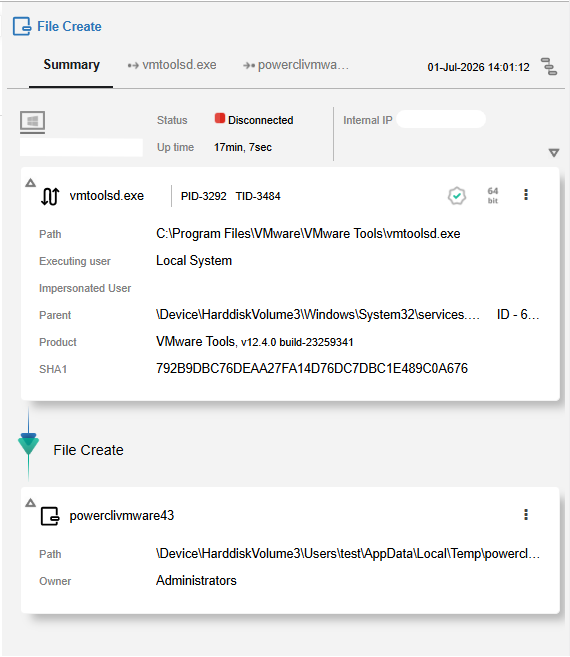Viewport: 570px width, 657px height.
Task: Click the Administrators owner value
Action: [x=196, y=581]
